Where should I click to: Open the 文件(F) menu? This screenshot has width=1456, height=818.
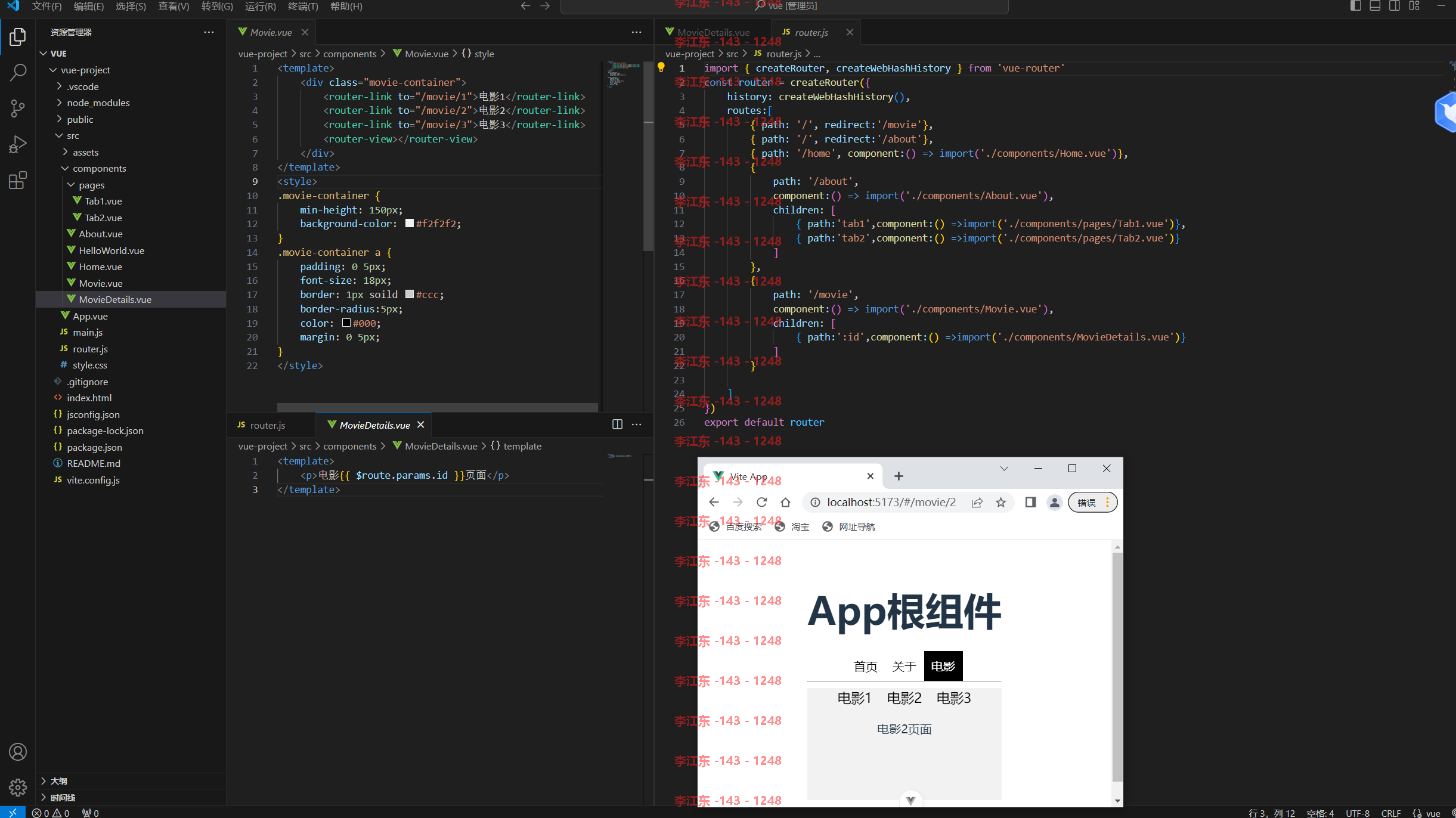tap(47, 6)
